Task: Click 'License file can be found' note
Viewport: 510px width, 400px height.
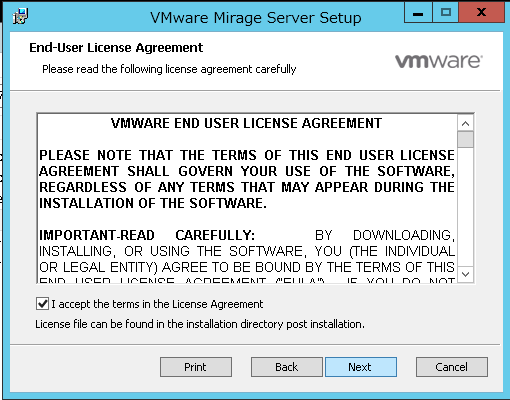Action: 200,324
